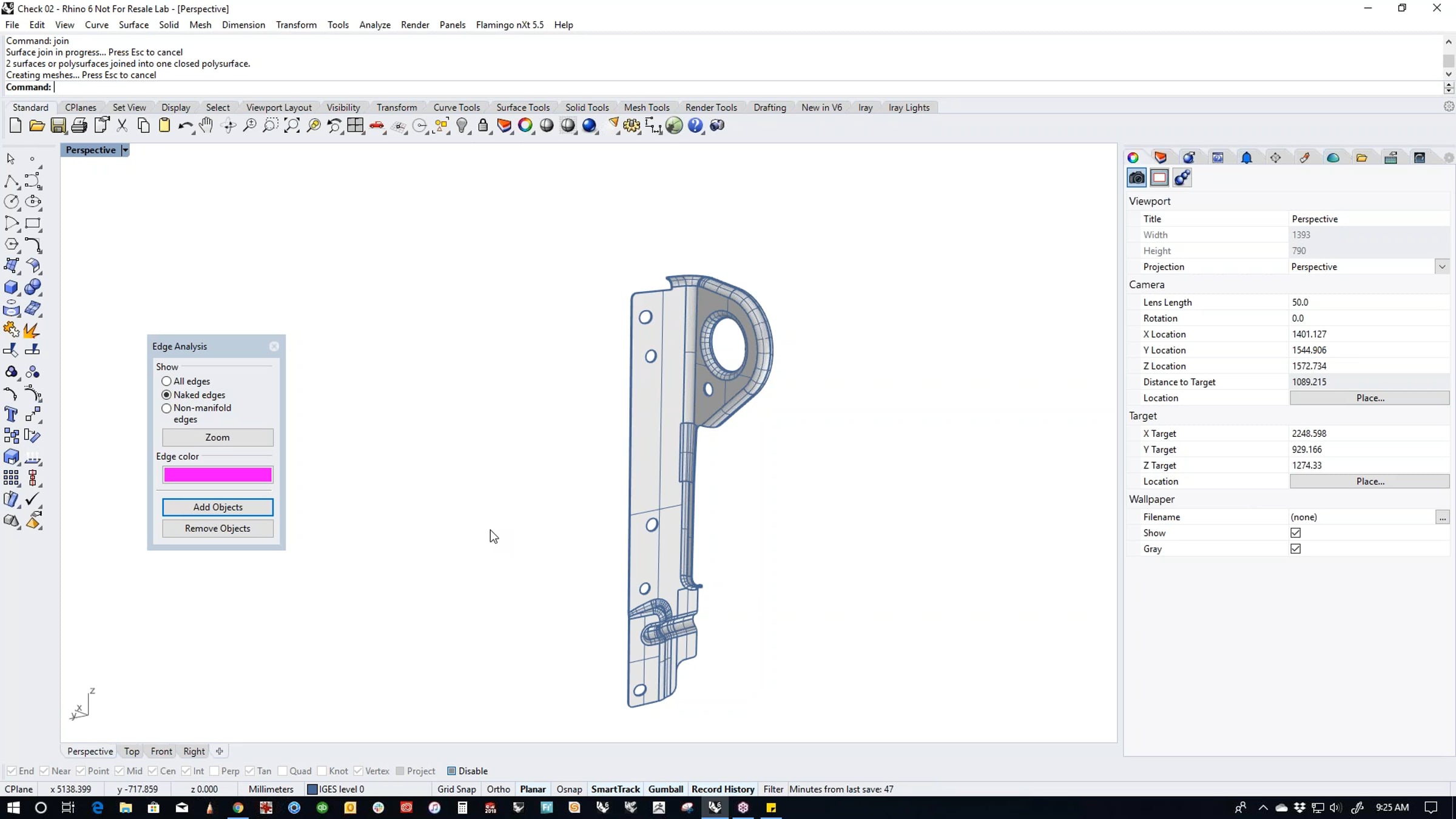
Task: Select the Box solid tool
Action: [12, 287]
